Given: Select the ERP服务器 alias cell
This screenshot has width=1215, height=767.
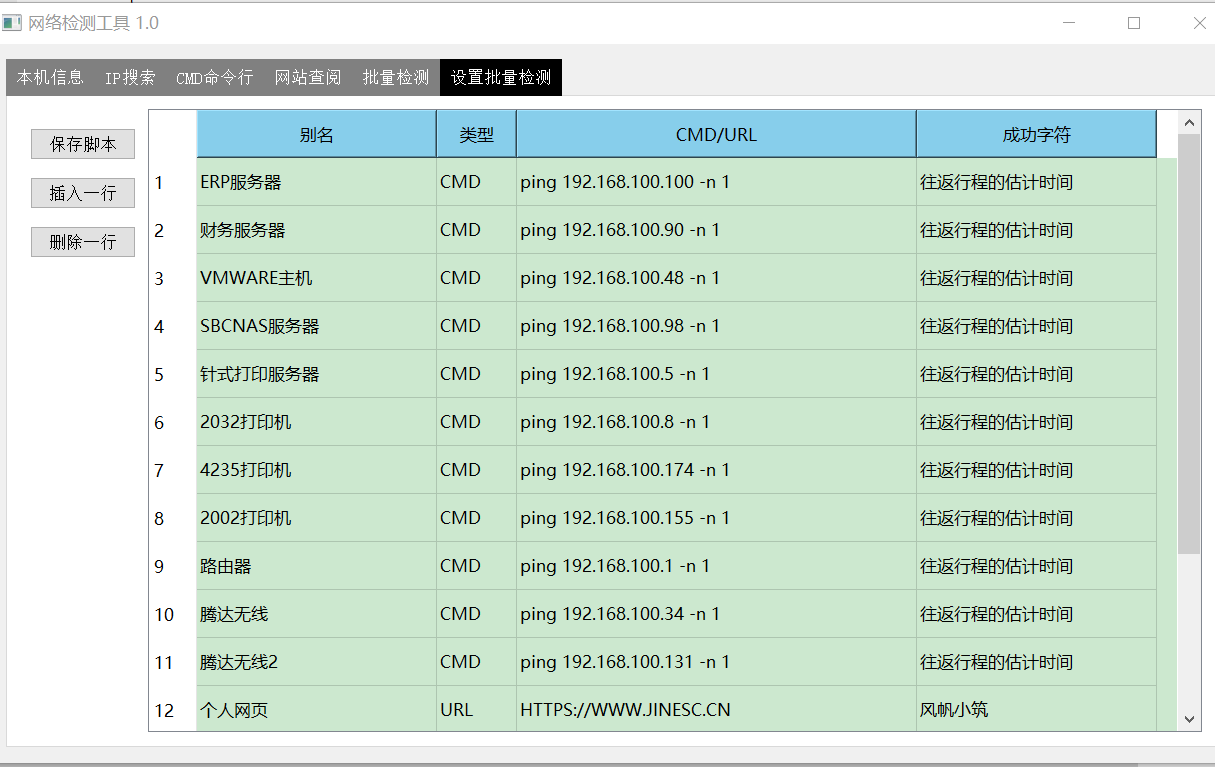Looking at the screenshot, I should pyautogui.click(x=316, y=182).
